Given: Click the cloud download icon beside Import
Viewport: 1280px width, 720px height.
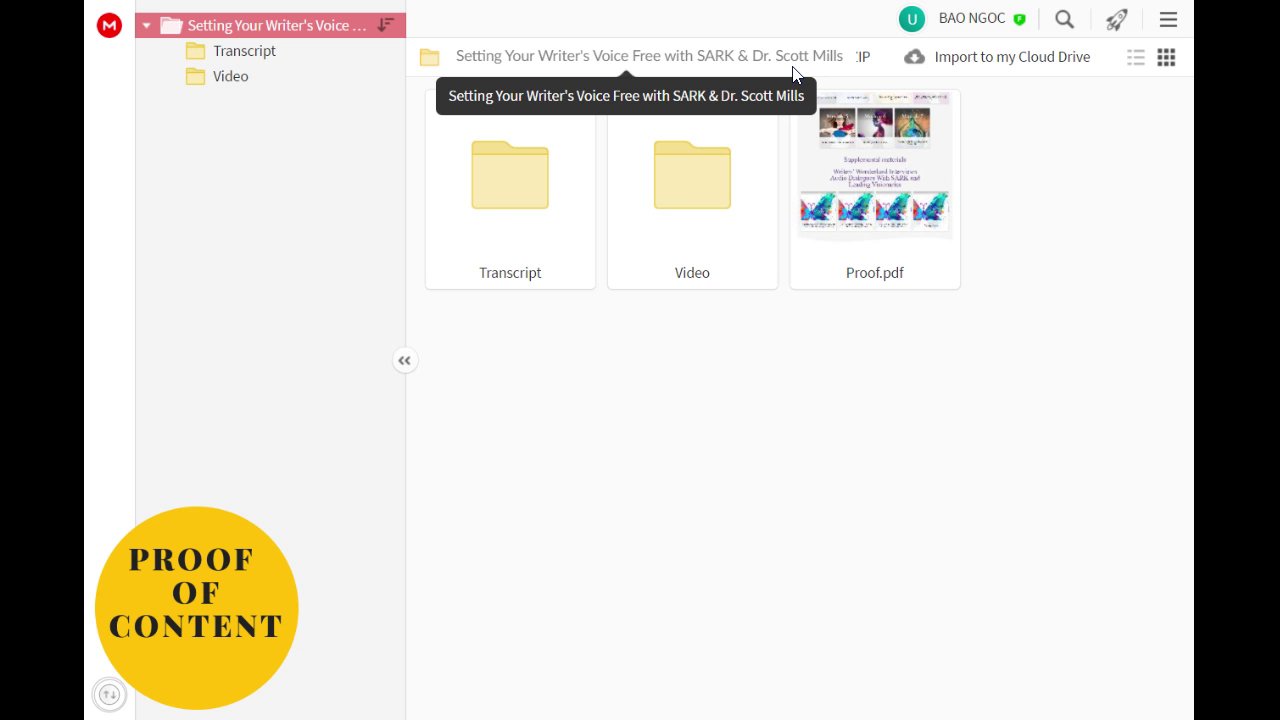Looking at the screenshot, I should 915,57.
